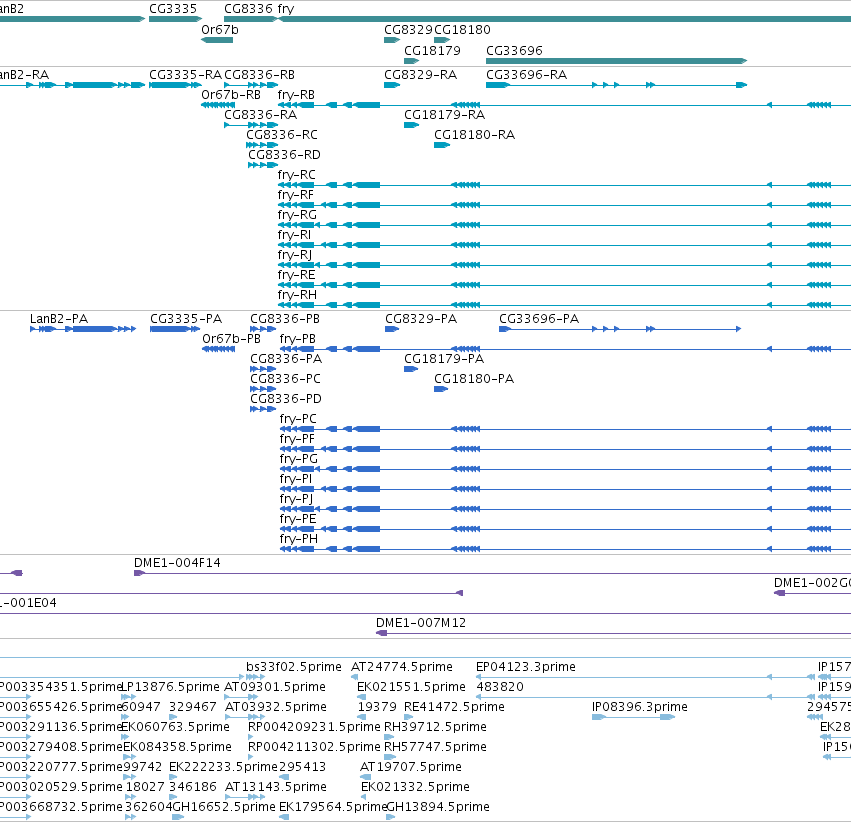
Task: Select the fry-RG transcript label
Action: point(297,215)
